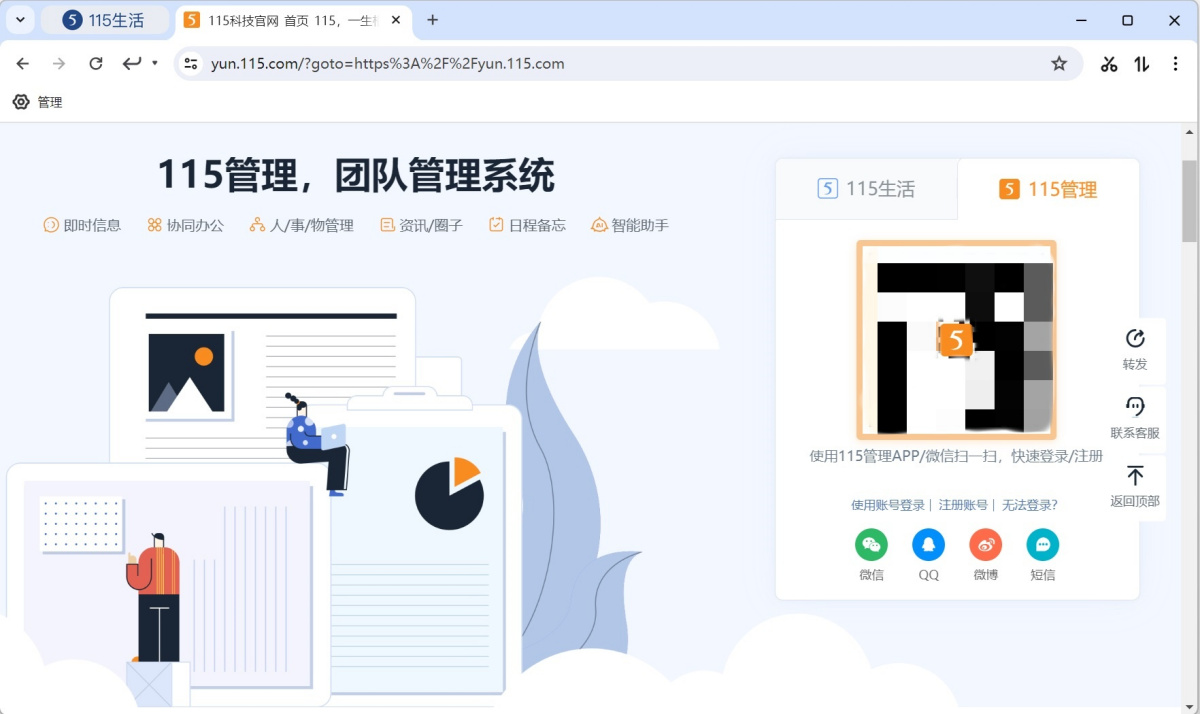Bookmark this page with star icon
This screenshot has width=1200, height=714.
(x=1059, y=64)
